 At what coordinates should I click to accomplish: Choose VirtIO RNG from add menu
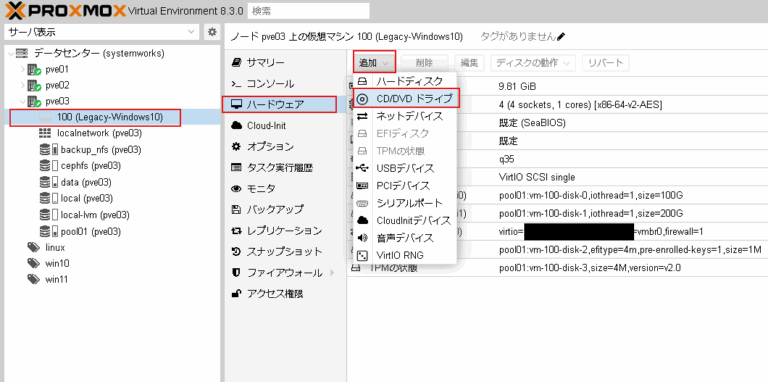pos(405,255)
